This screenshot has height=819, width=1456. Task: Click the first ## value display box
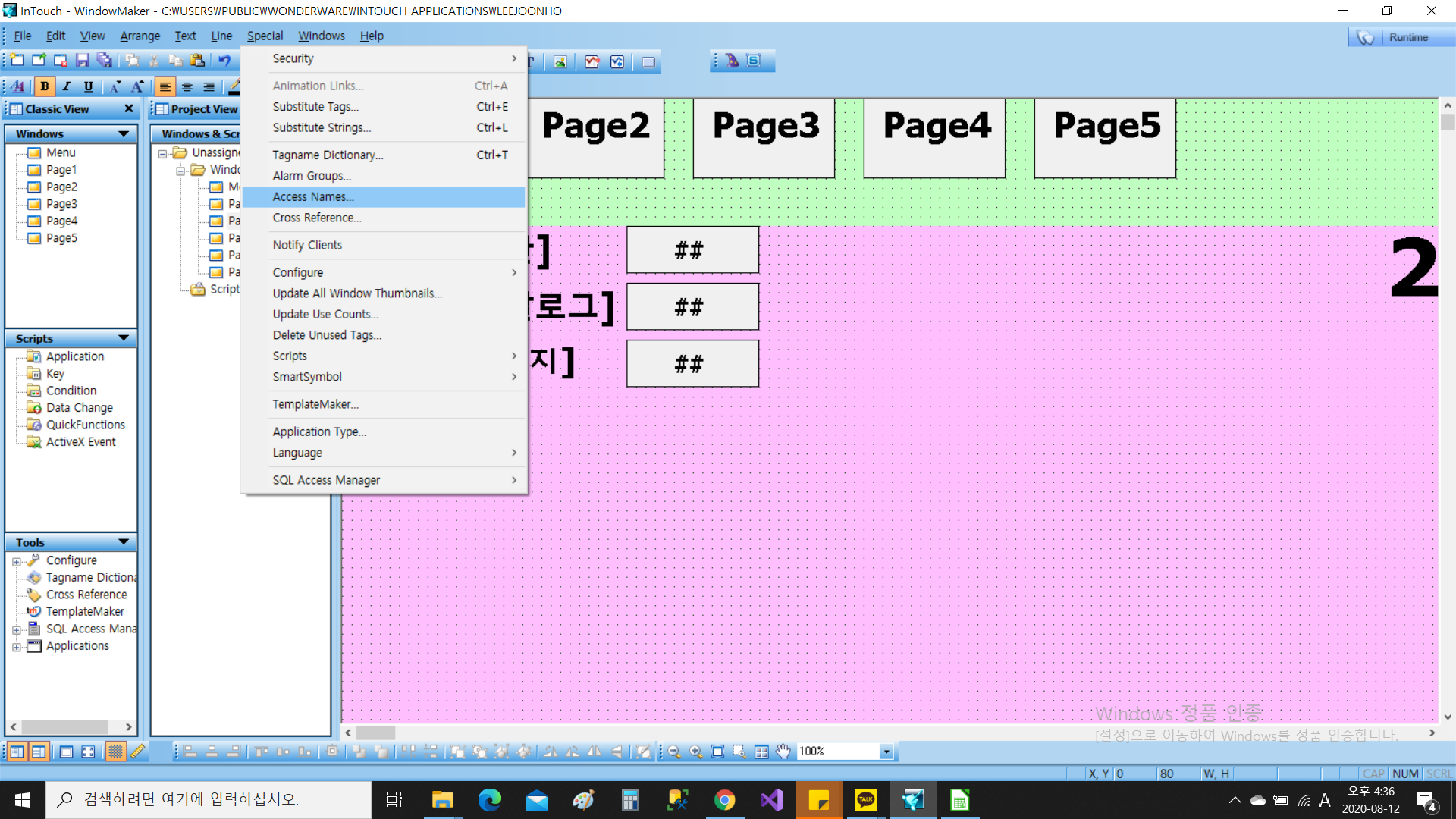coord(692,249)
